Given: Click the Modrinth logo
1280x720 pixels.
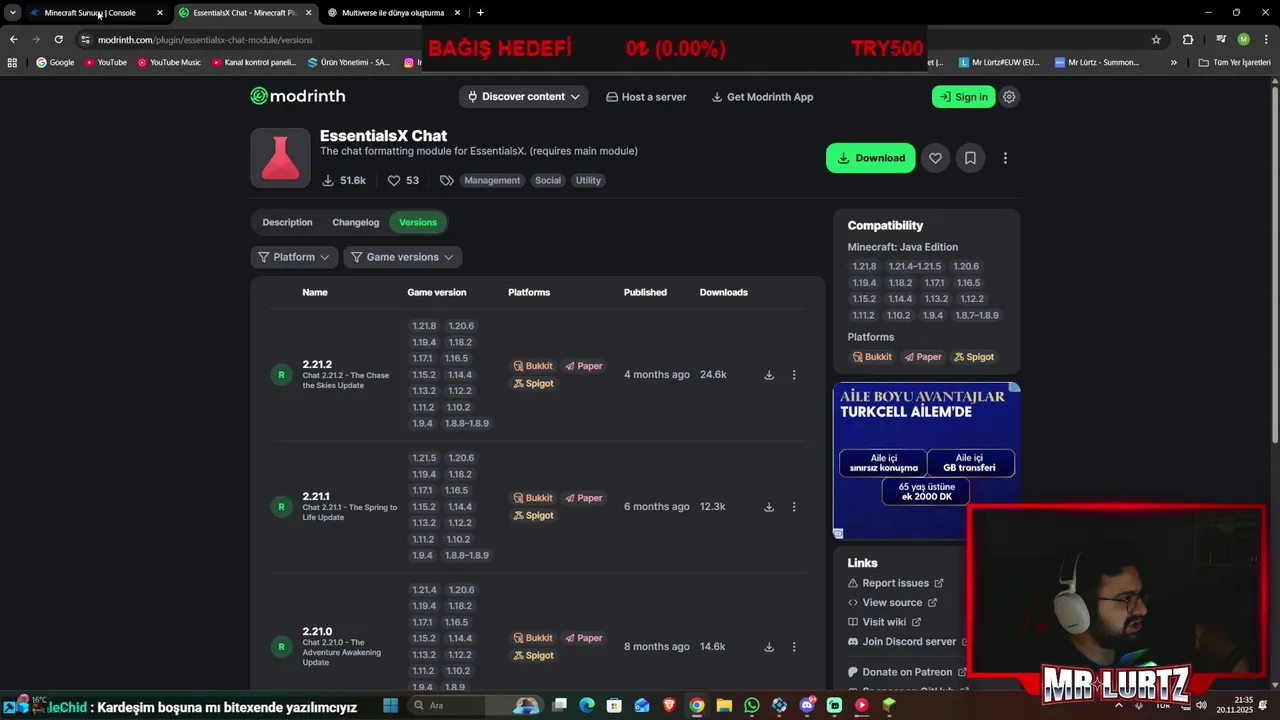Looking at the screenshot, I should coord(298,96).
